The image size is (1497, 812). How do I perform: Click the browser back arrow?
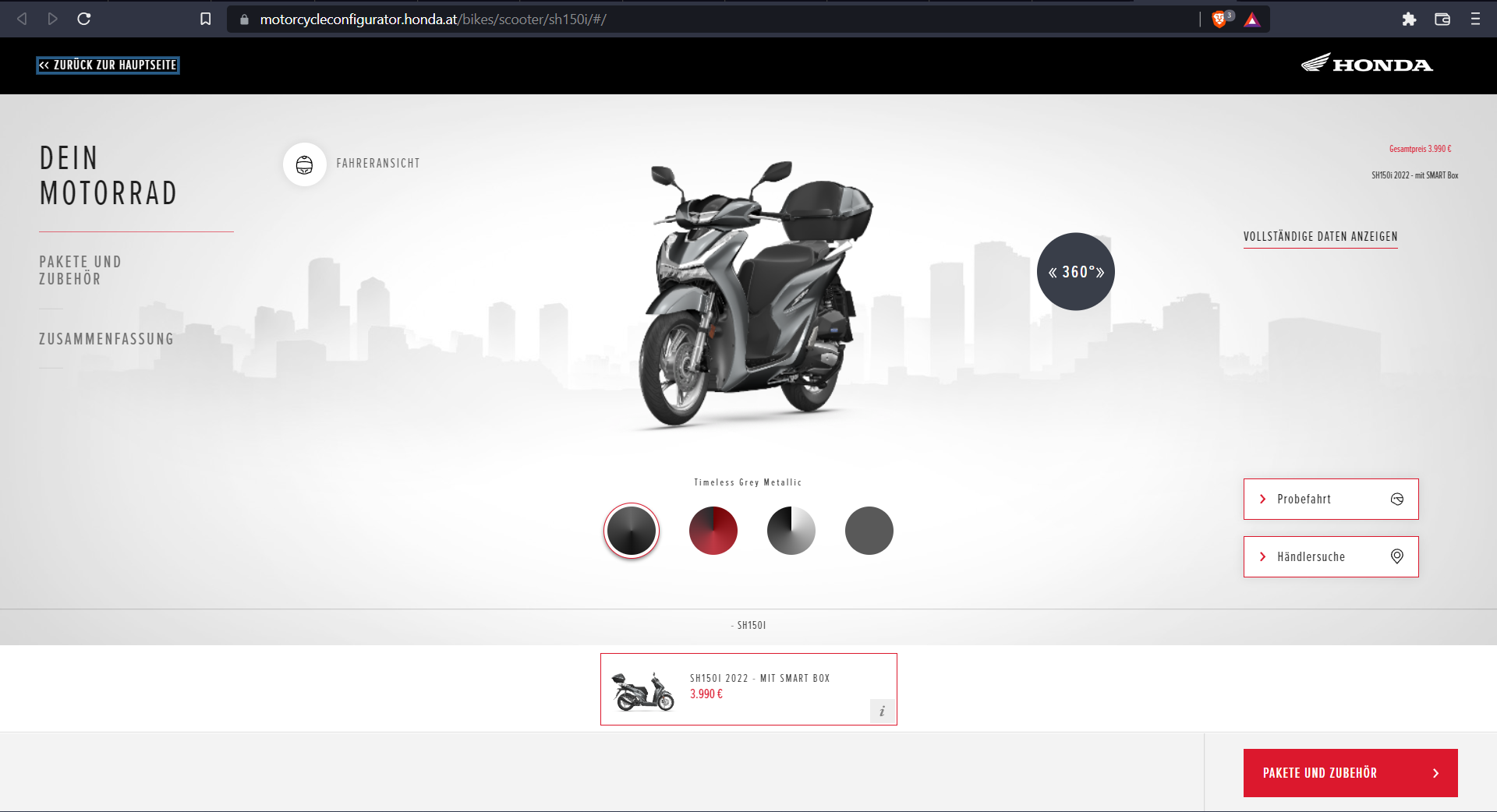(x=22, y=19)
